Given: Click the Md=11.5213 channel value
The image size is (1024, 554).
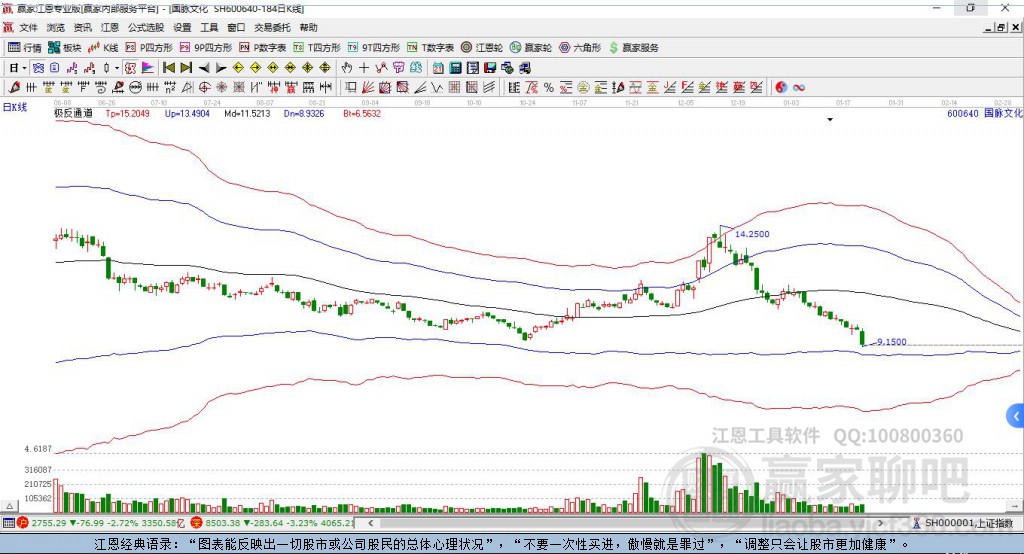Looking at the screenshot, I should click(247, 113).
